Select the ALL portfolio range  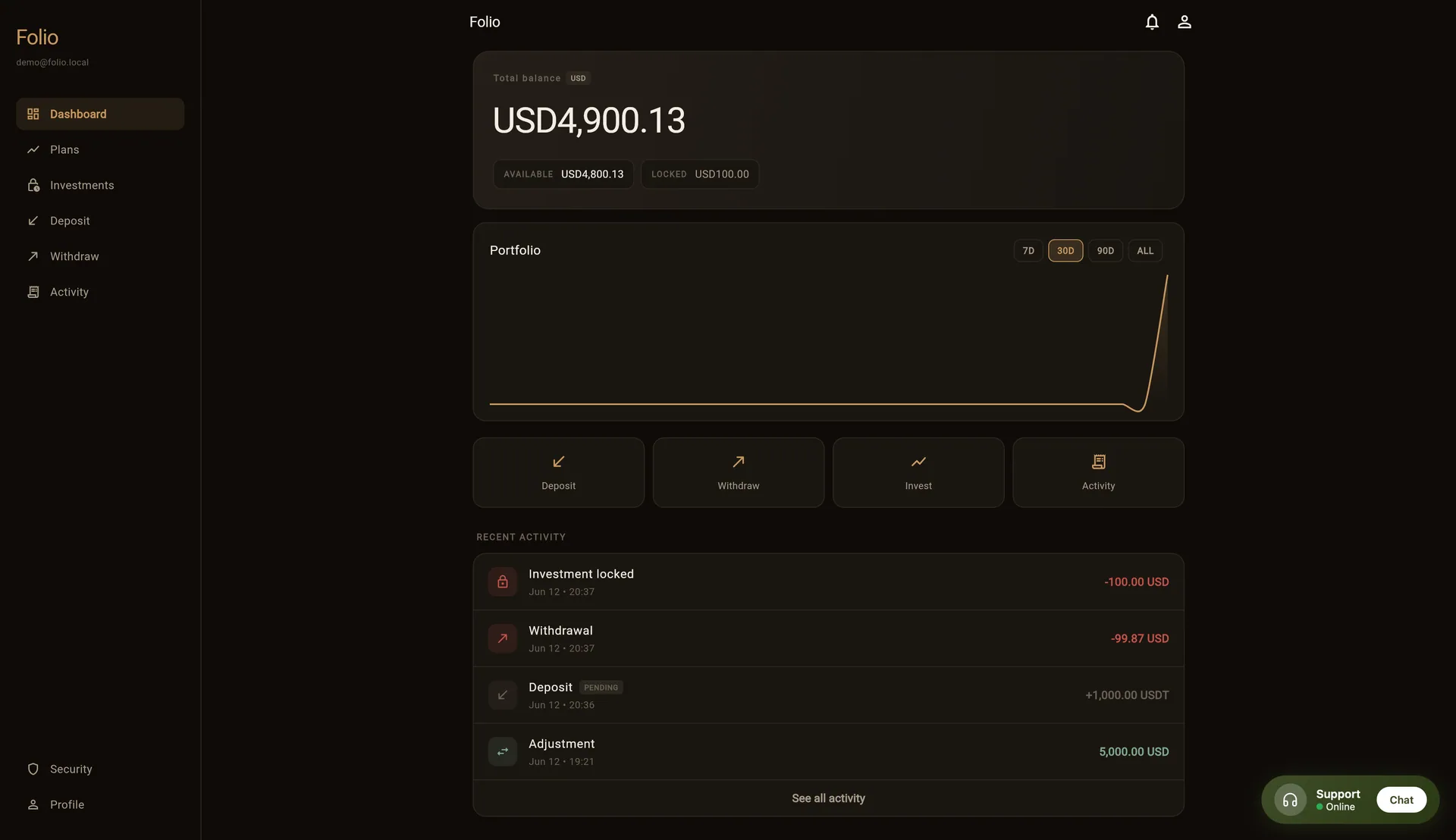point(1145,251)
